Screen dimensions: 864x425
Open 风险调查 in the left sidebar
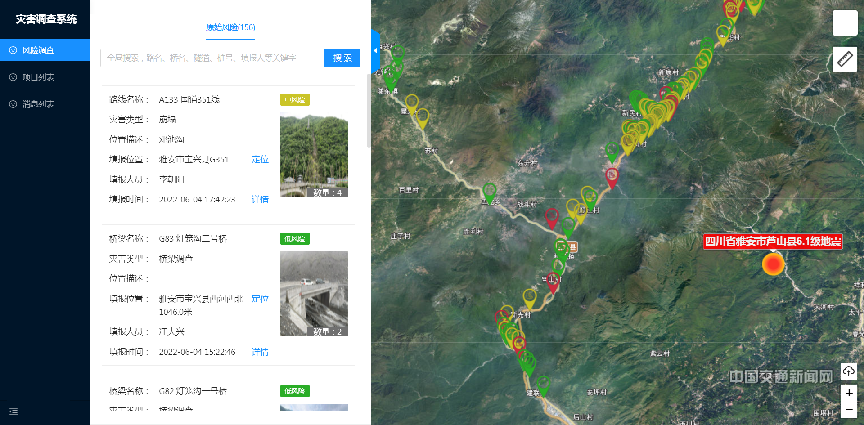point(38,49)
